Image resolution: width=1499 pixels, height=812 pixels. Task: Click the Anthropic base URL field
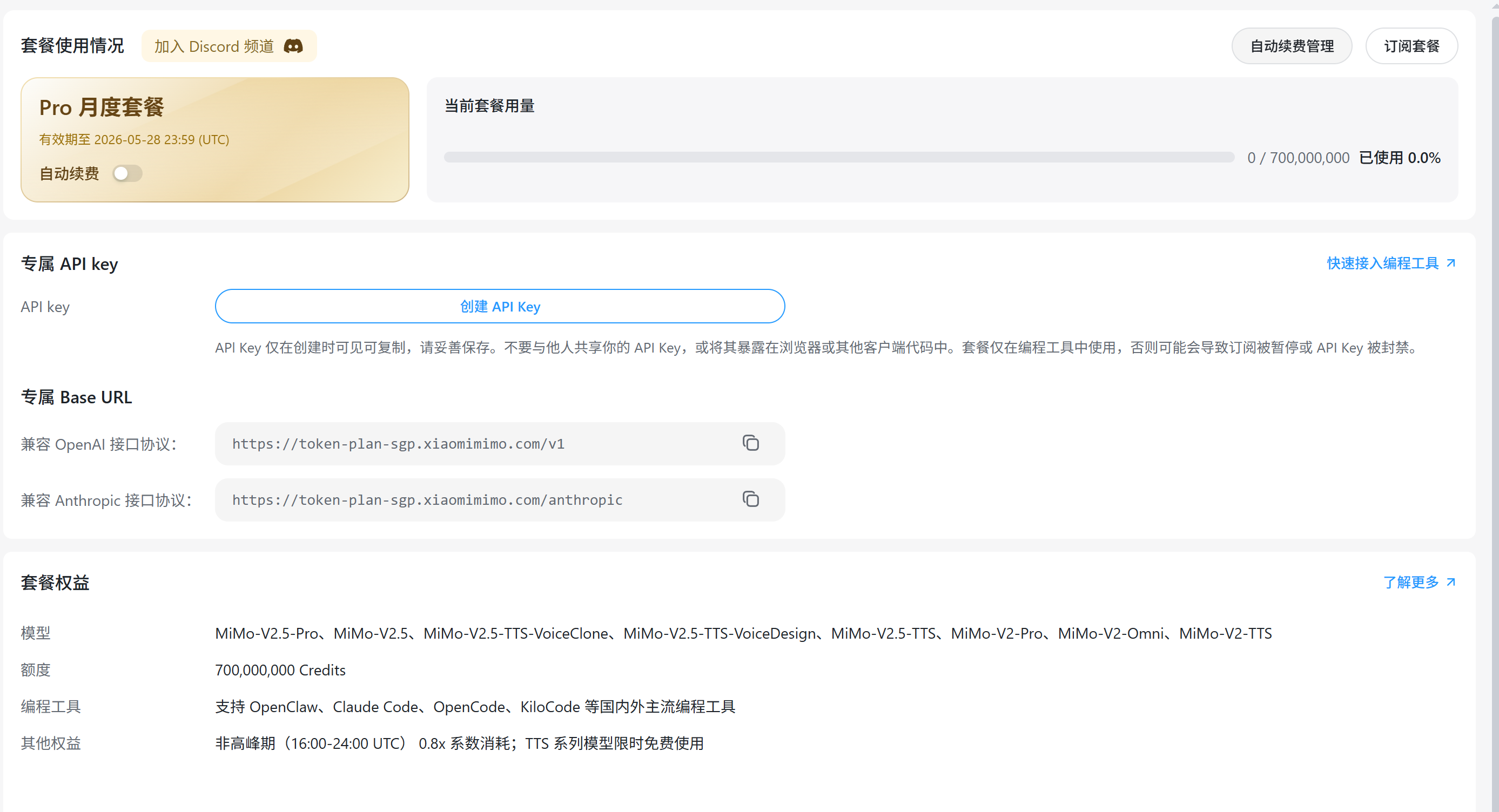(x=427, y=500)
